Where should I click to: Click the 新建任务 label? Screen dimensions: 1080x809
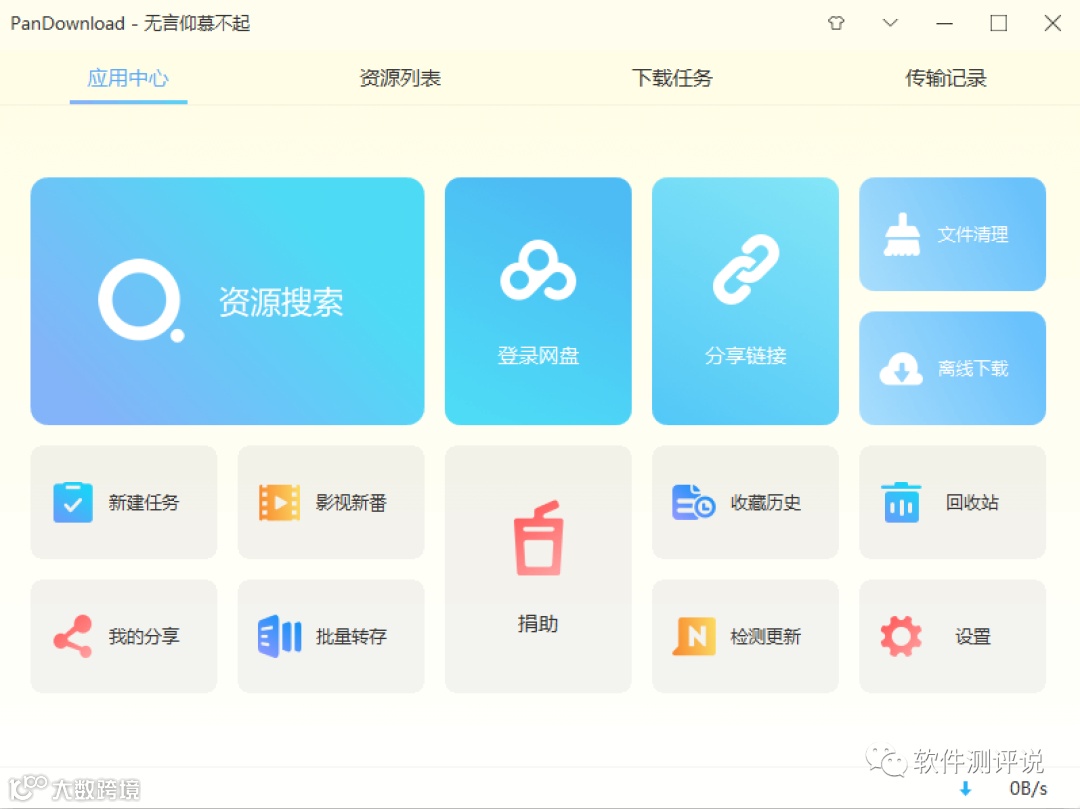click(x=144, y=503)
